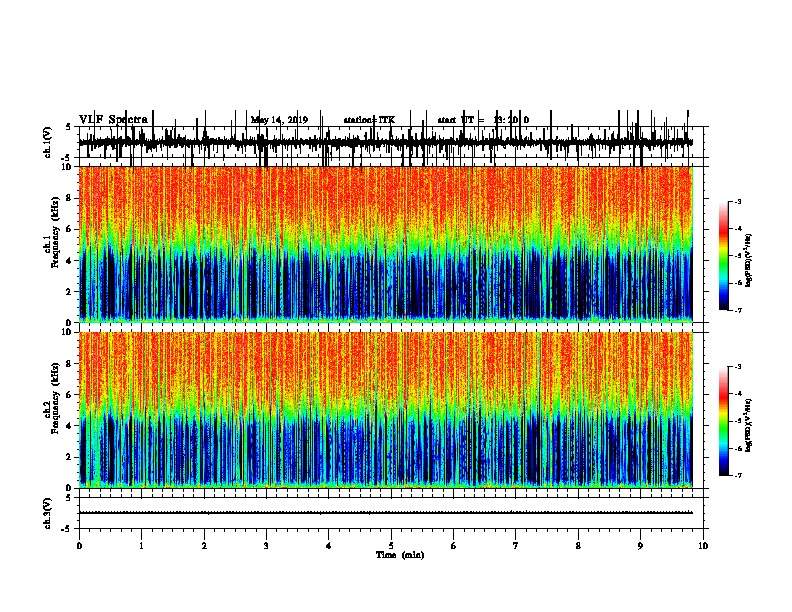This screenshot has height=612, width=792.
Task: Click the flat ch.3 voltage trace
Action: point(385,513)
